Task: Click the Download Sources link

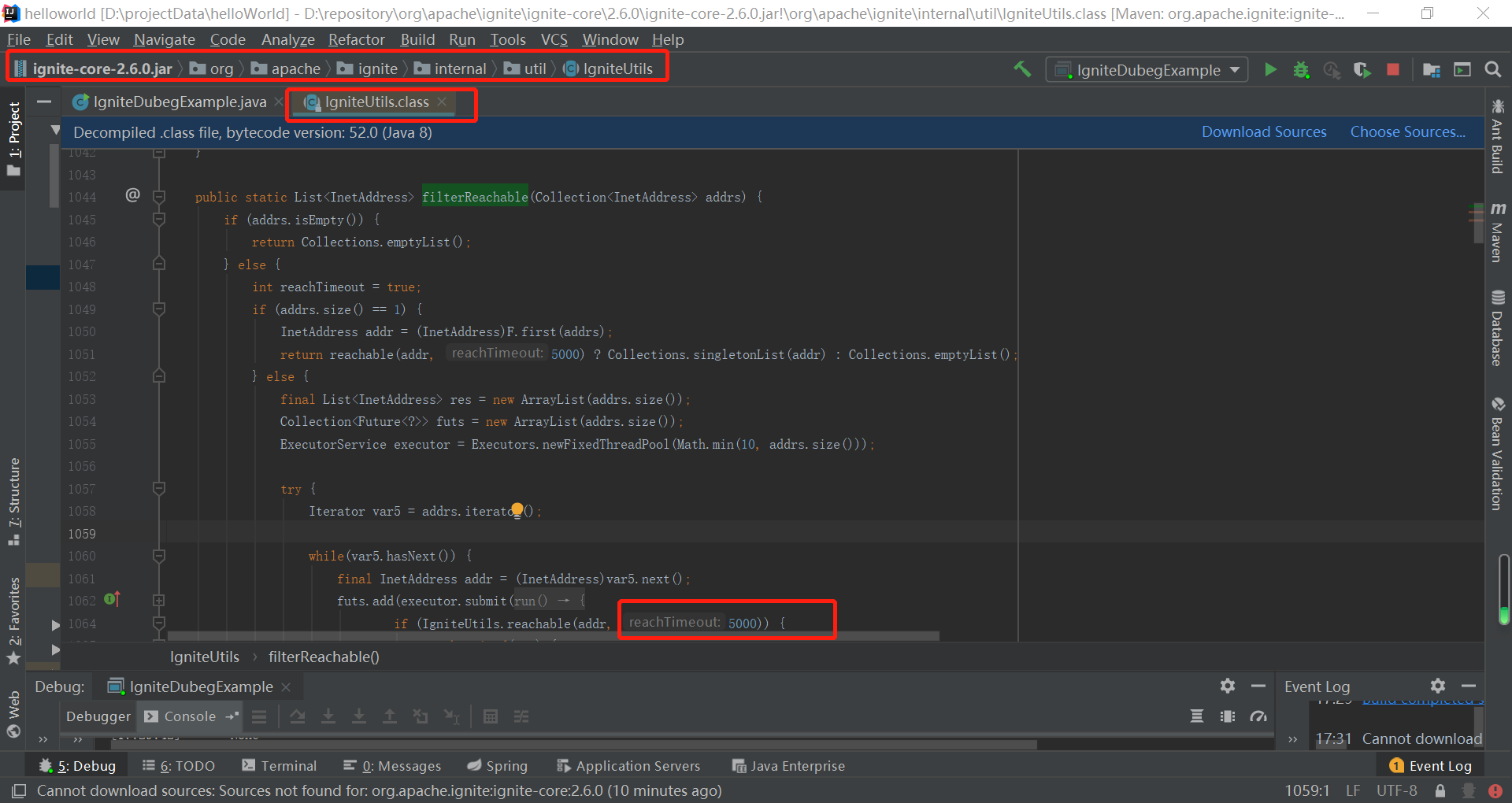Action: tap(1263, 131)
